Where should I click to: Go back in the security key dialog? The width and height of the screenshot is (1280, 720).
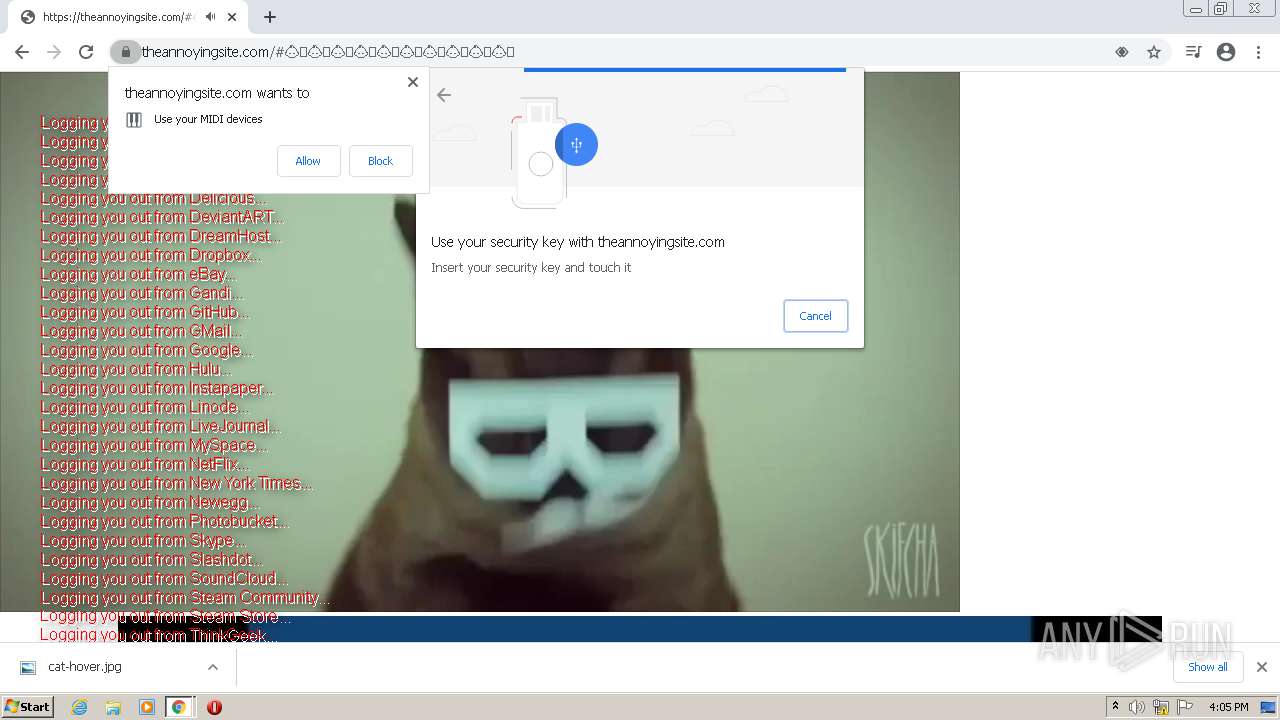[x=444, y=95]
